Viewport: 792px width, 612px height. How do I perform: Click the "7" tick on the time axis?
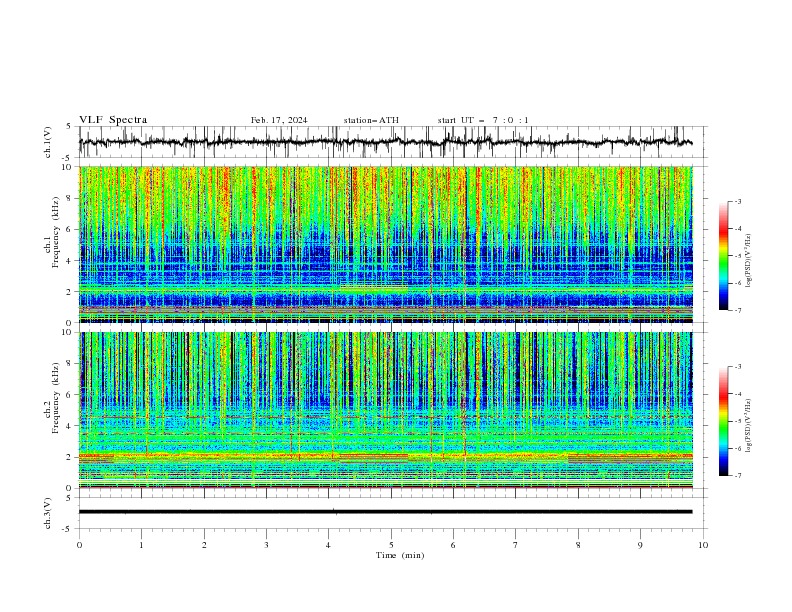click(x=516, y=545)
